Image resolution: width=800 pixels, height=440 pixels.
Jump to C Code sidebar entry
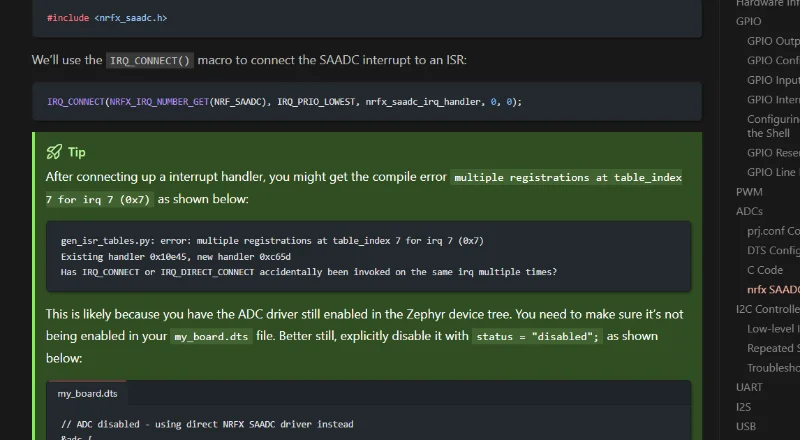(765, 270)
